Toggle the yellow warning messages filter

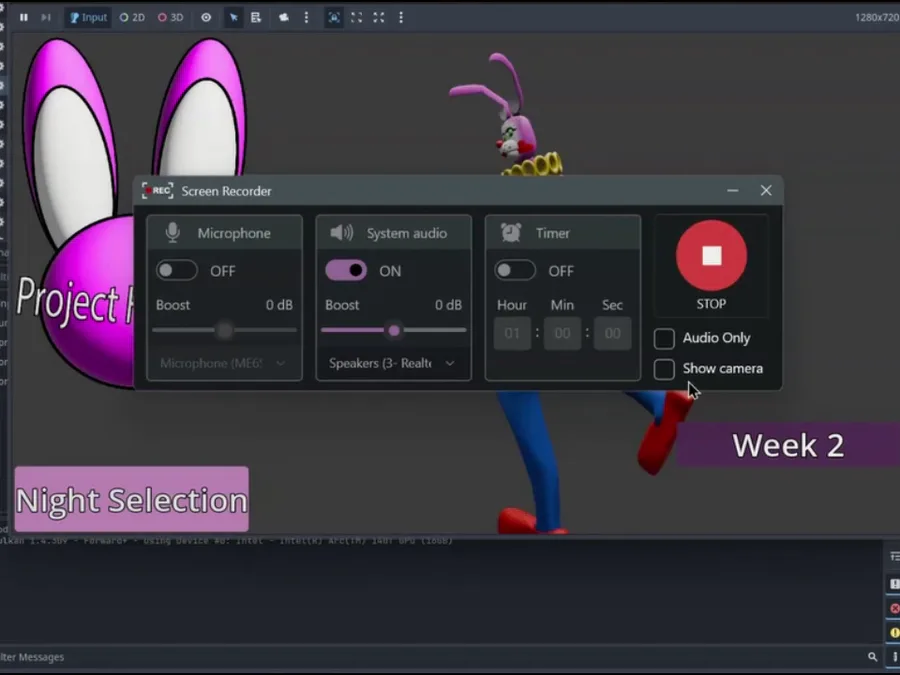(894, 633)
